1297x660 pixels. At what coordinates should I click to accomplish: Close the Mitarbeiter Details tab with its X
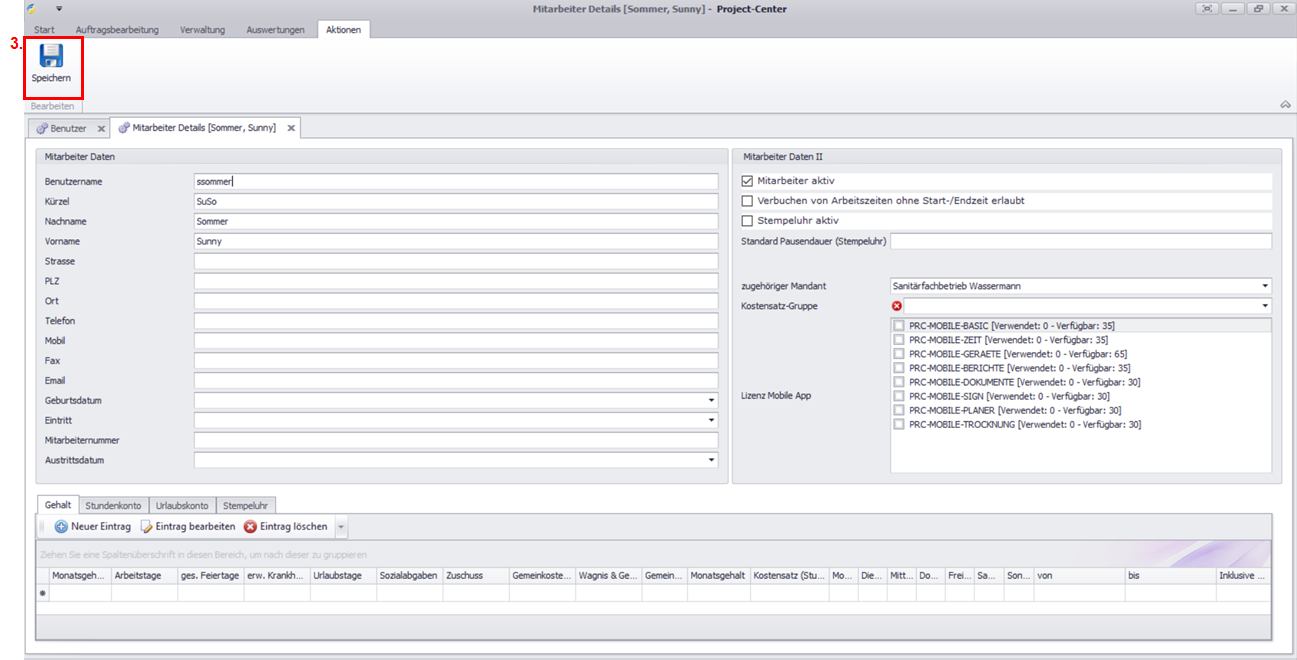(291, 129)
